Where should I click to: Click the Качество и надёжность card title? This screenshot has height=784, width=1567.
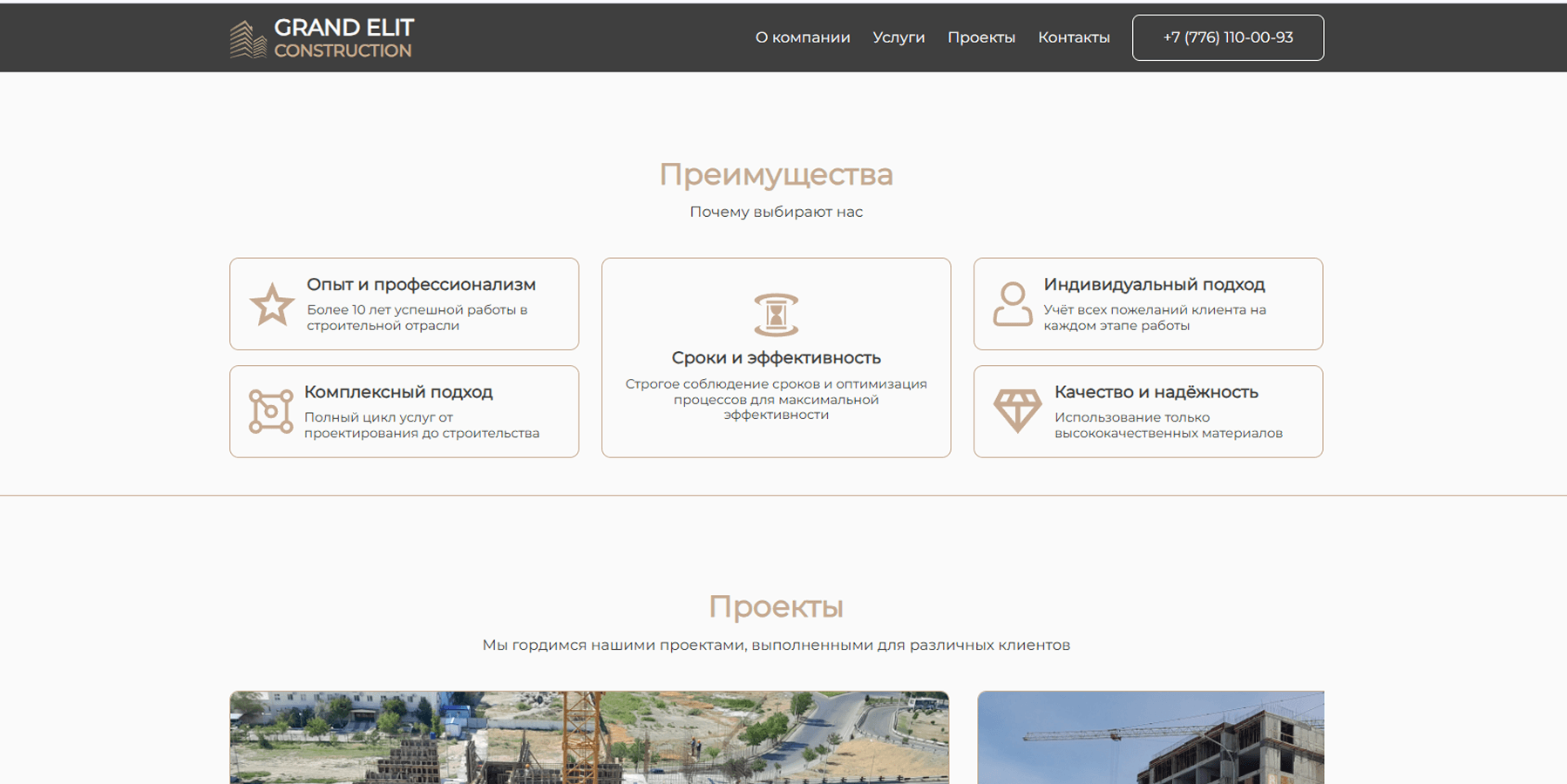pyautogui.click(x=1157, y=392)
